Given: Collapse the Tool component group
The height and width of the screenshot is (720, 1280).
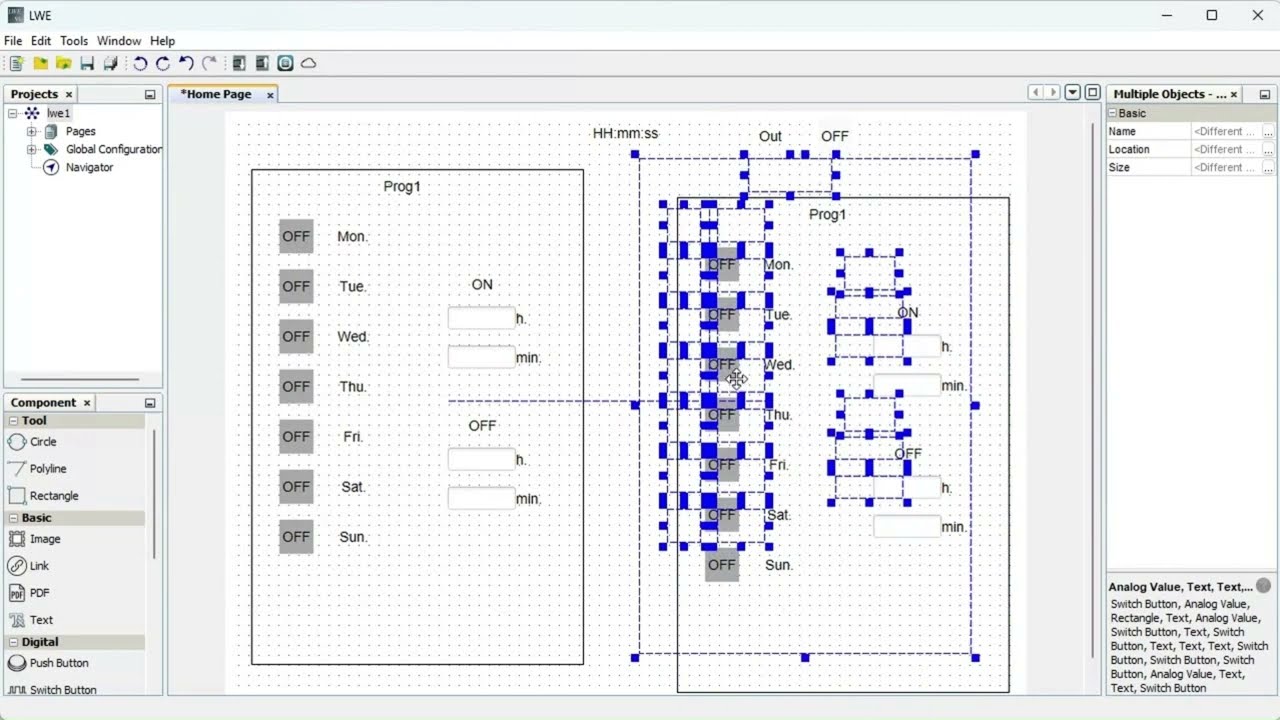Looking at the screenshot, I should 14,421.
